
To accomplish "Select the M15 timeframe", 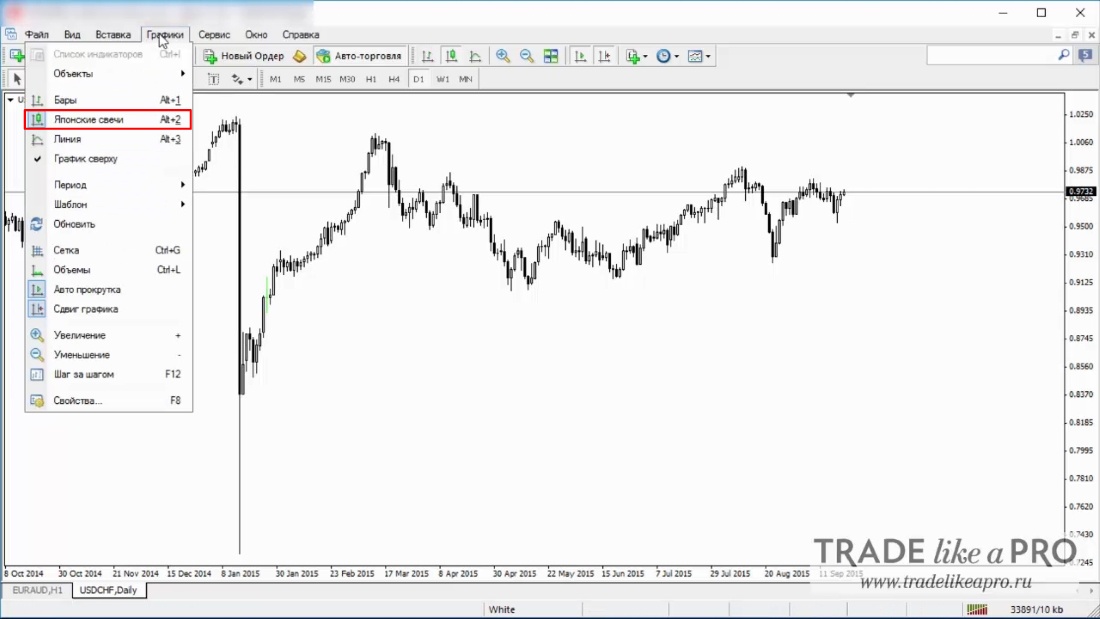I will tap(323, 79).
